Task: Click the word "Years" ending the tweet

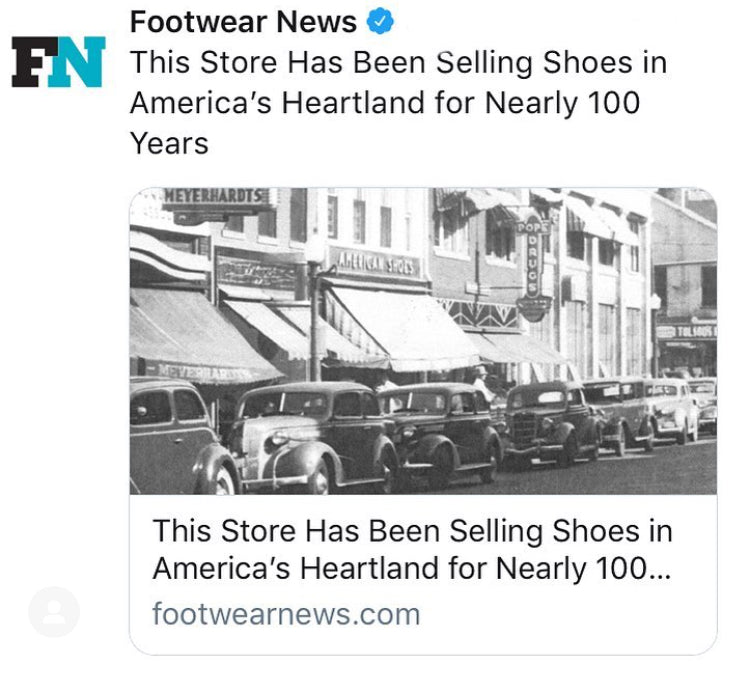Action: (x=169, y=143)
